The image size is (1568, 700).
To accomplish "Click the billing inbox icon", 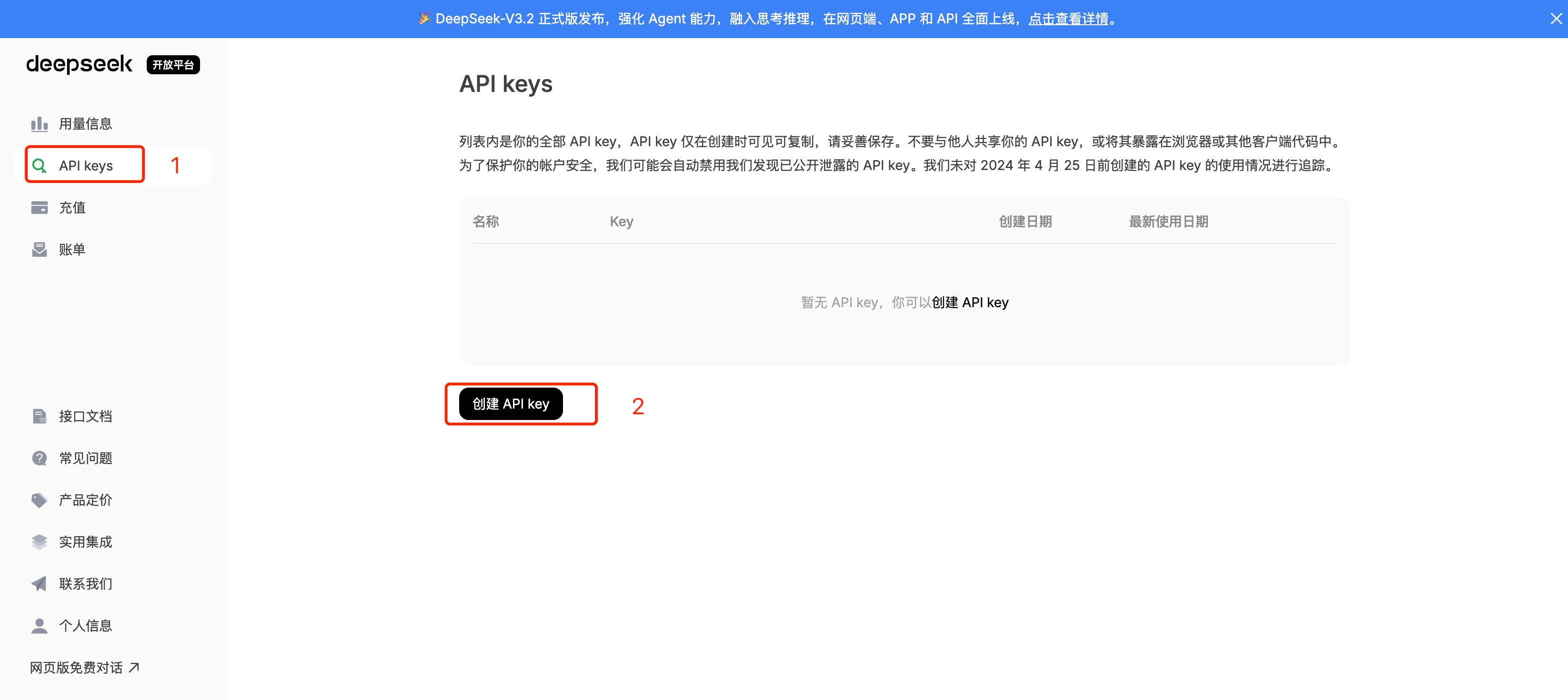I will pos(40,250).
